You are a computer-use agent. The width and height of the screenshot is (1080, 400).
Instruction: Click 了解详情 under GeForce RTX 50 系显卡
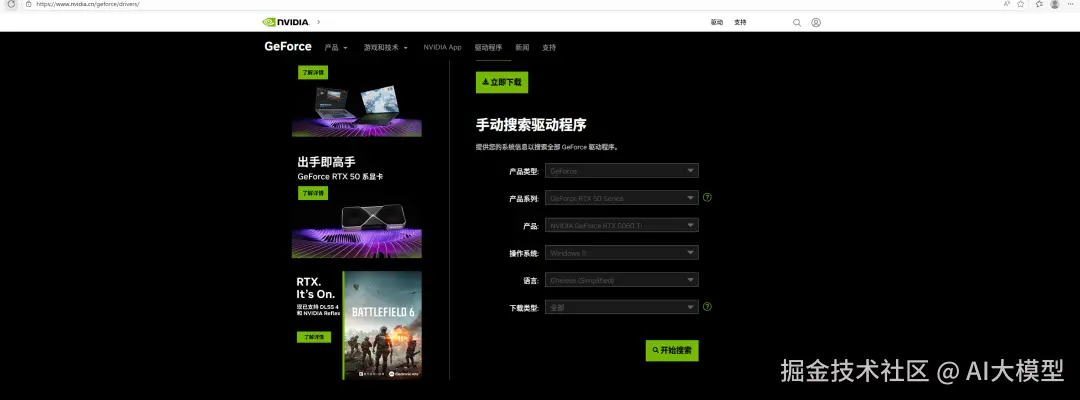[x=313, y=193]
